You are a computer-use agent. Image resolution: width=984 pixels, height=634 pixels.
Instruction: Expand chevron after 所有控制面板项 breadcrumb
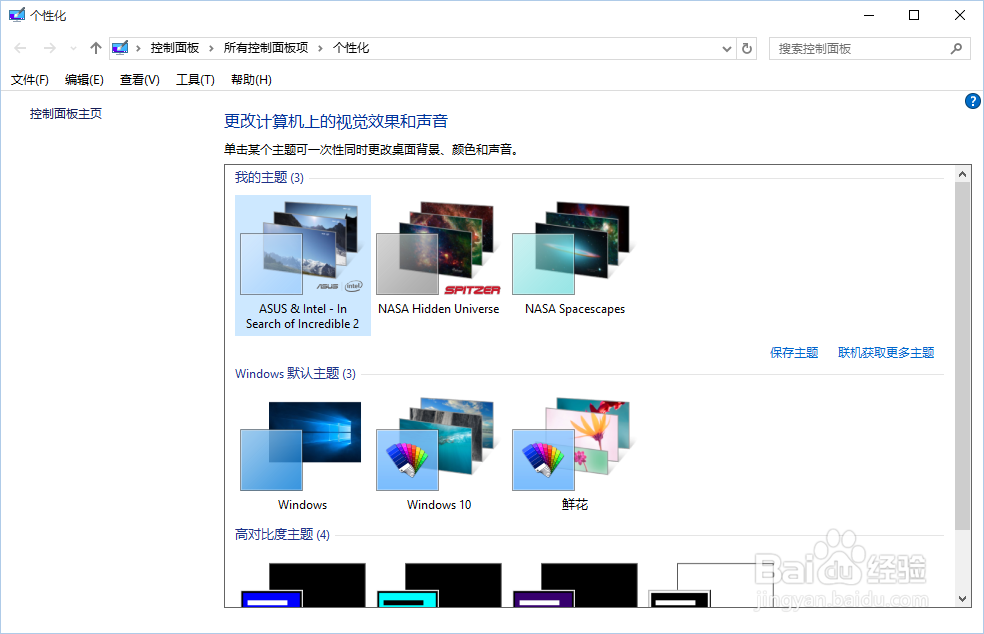(320, 48)
